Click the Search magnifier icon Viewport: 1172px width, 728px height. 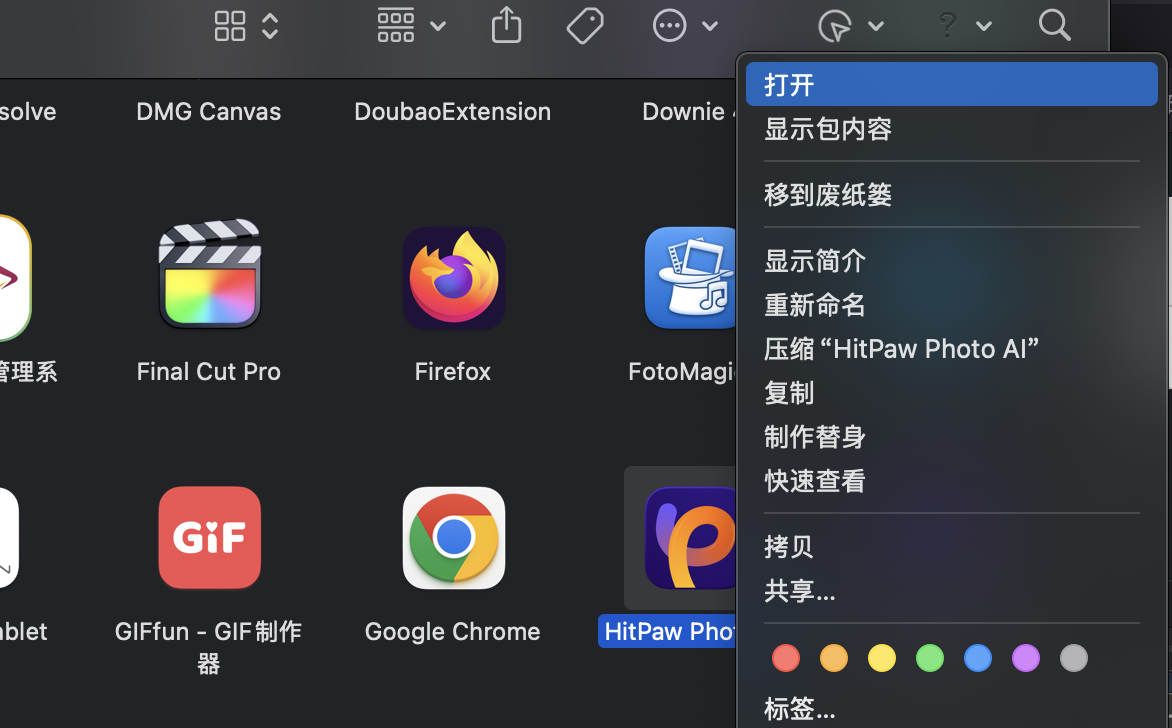pyautogui.click(x=1055, y=25)
